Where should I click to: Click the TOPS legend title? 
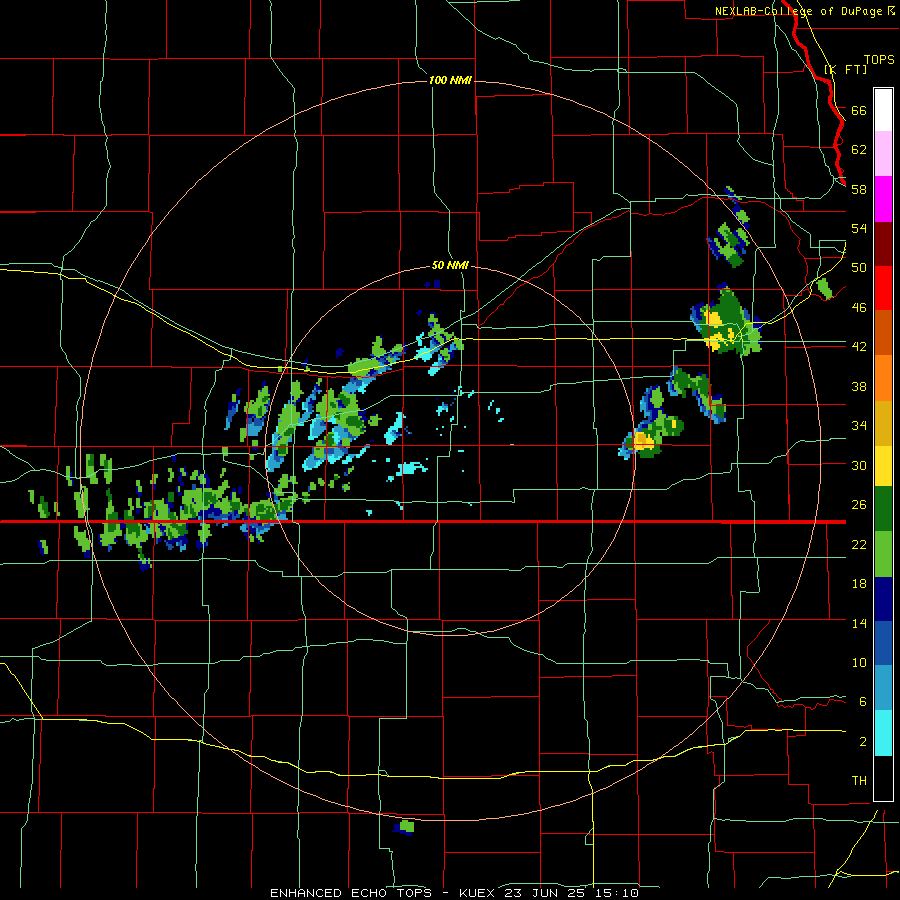tap(879, 59)
